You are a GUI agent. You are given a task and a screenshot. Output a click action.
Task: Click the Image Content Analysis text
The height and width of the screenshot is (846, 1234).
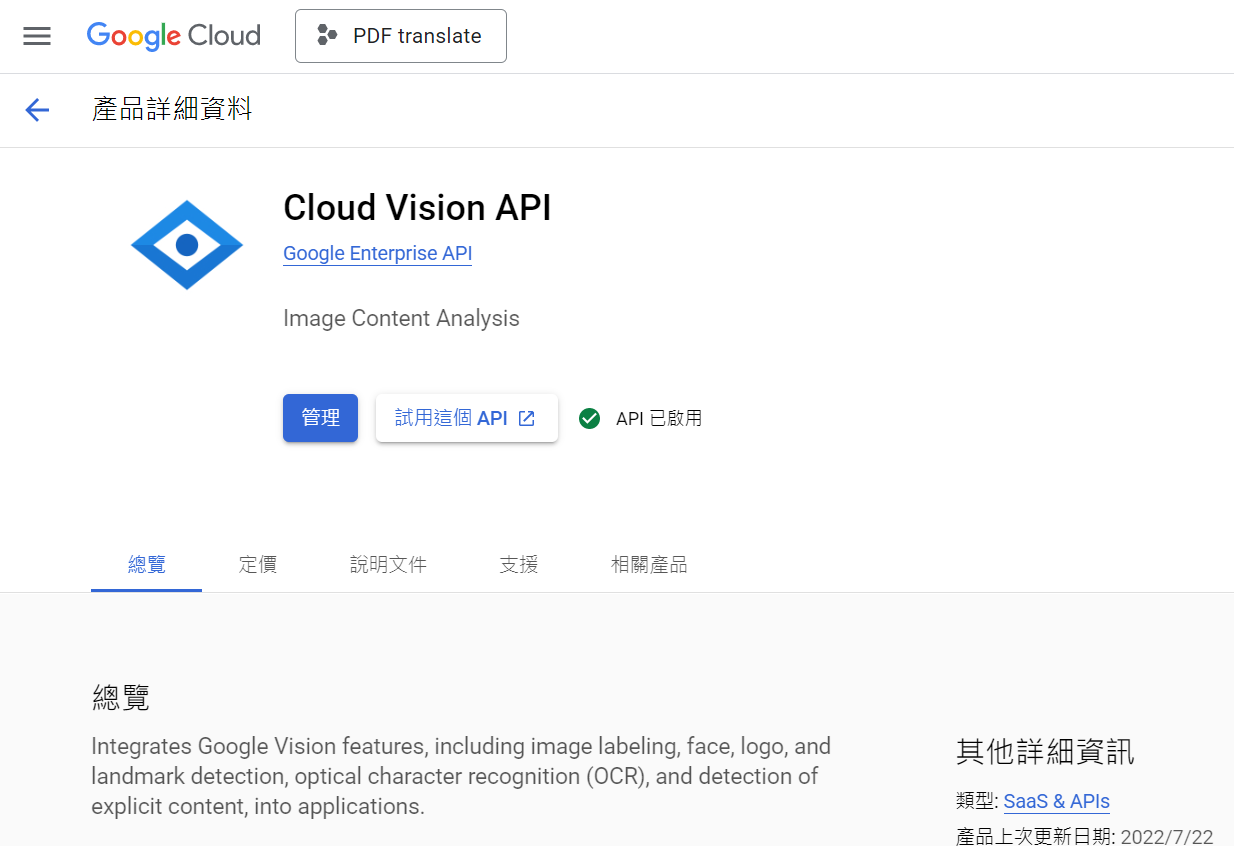[401, 319]
